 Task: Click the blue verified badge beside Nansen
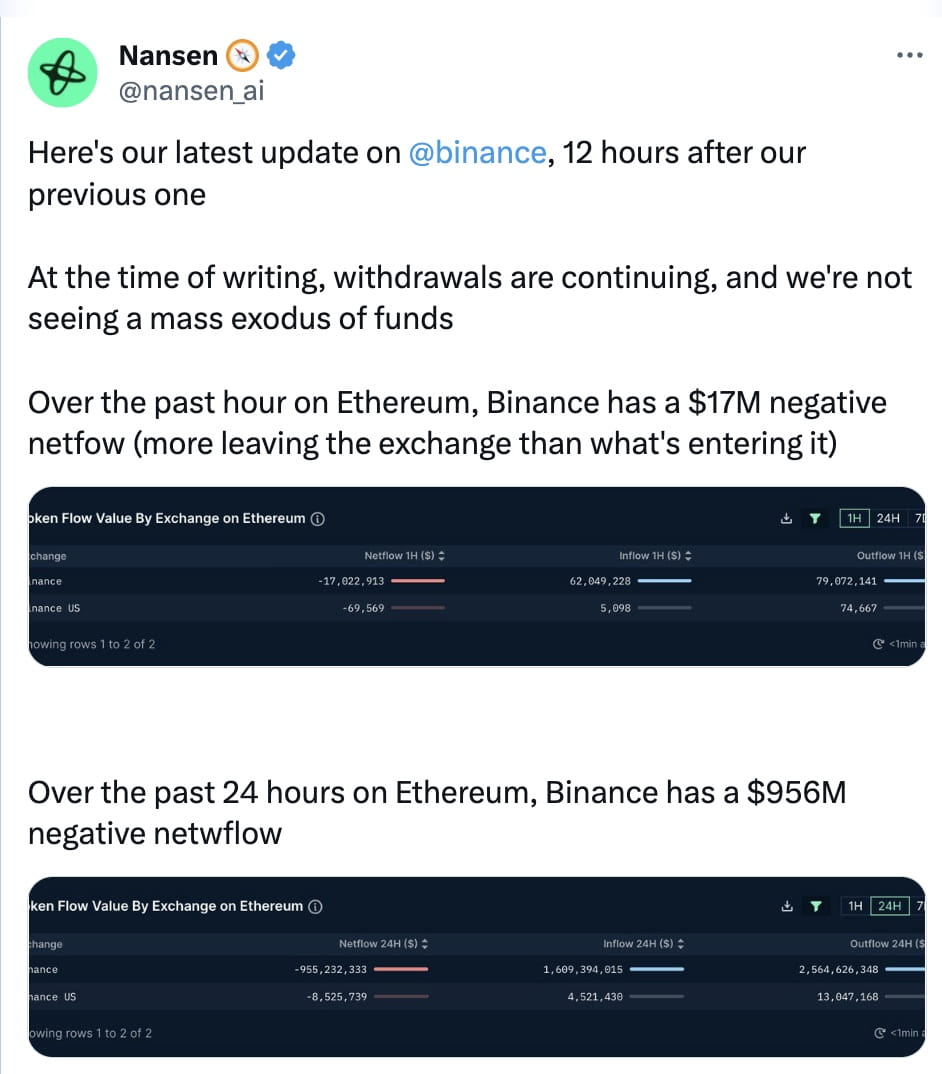pyautogui.click(x=282, y=56)
